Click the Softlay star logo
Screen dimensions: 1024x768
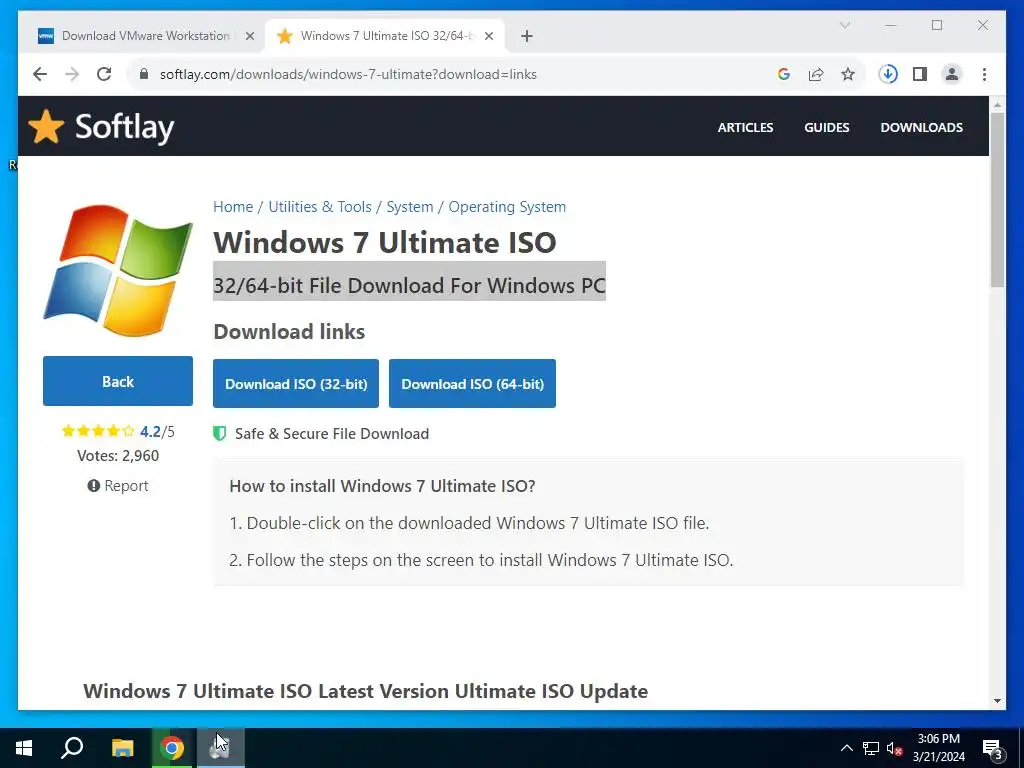point(46,126)
